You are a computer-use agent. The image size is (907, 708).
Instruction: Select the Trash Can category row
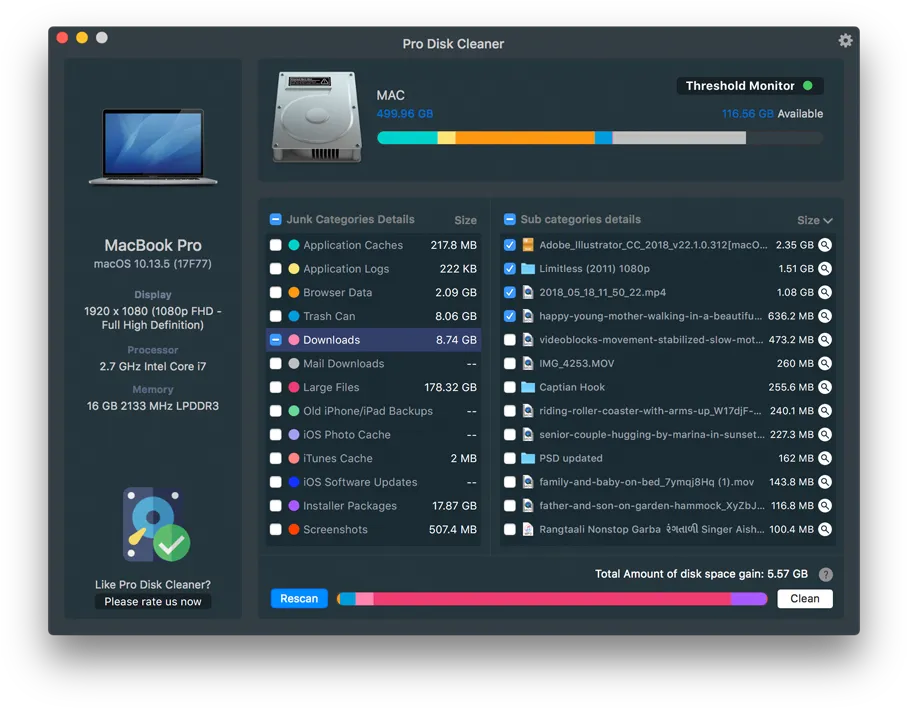tap(373, 316)
